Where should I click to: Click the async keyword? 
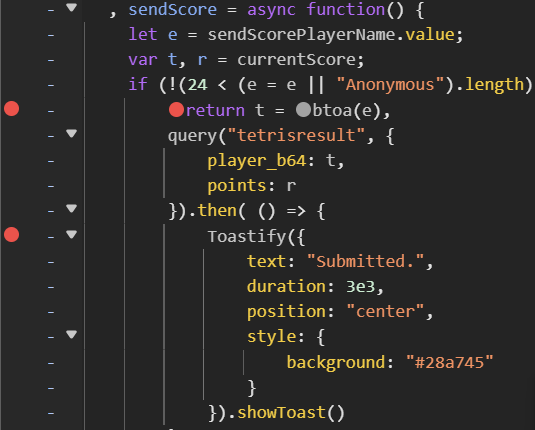271,10
